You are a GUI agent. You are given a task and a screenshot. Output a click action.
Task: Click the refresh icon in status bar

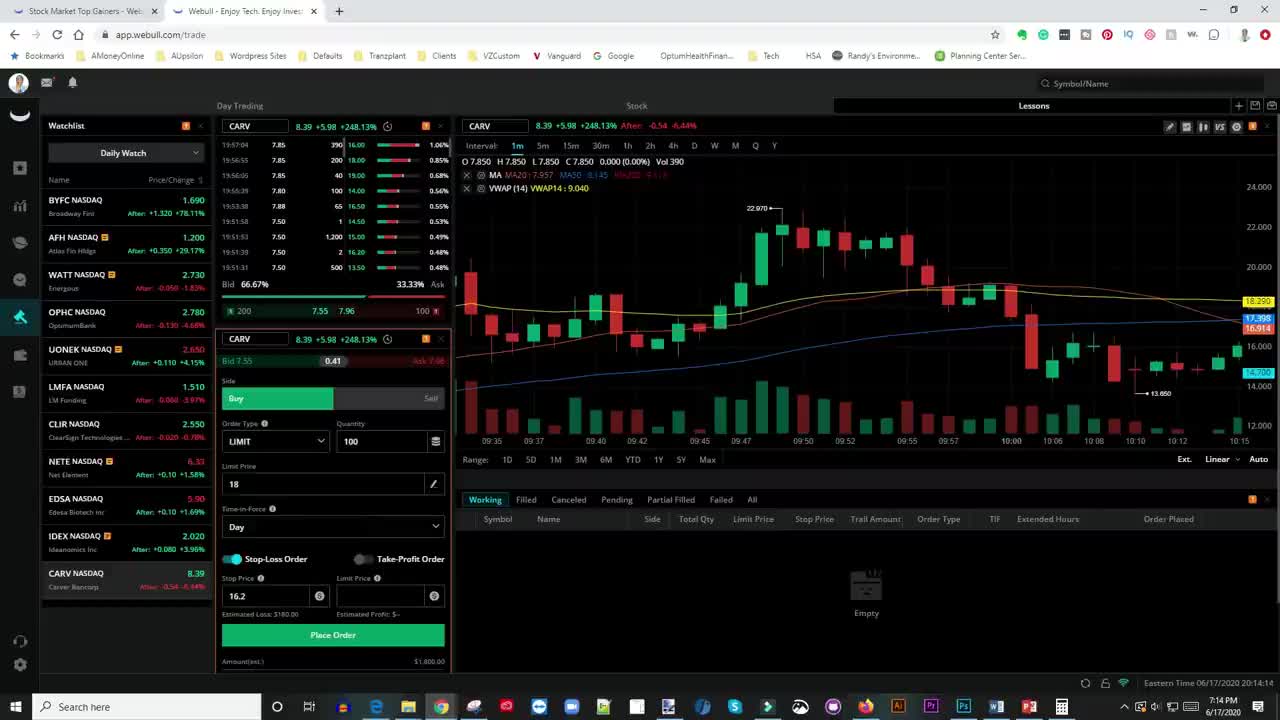click(x=1085, y=683)
